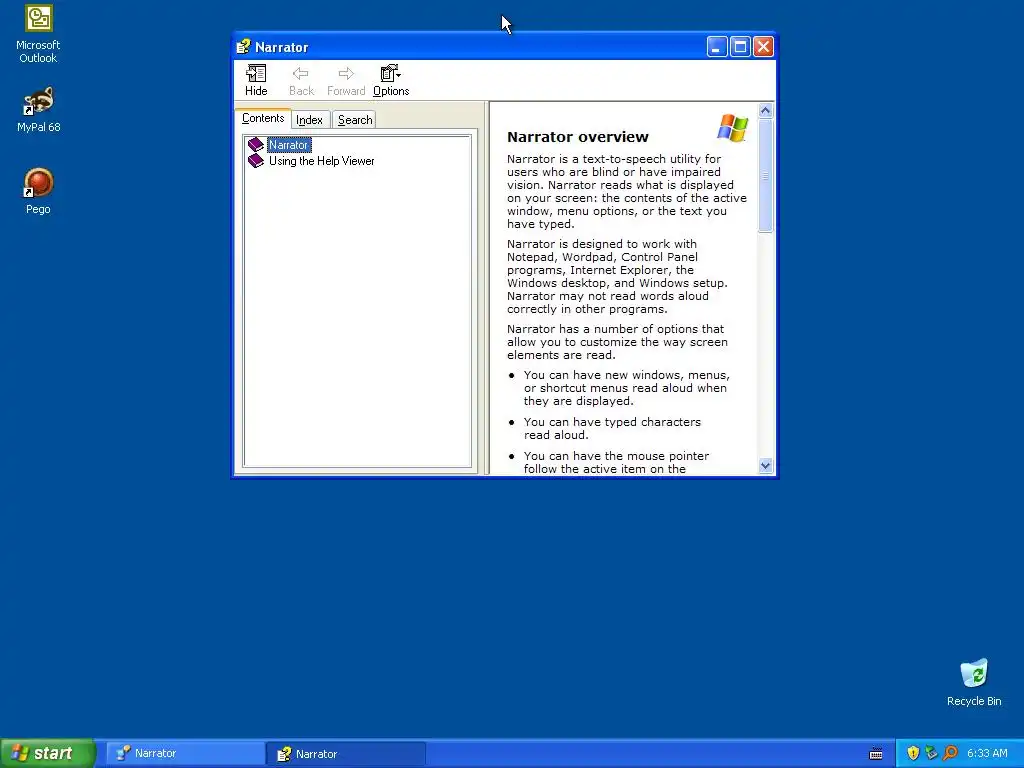Screen dimensions: 1024x768
Task: Select the Microsoft Outlook desktop icon
Action: coord(38,34)
